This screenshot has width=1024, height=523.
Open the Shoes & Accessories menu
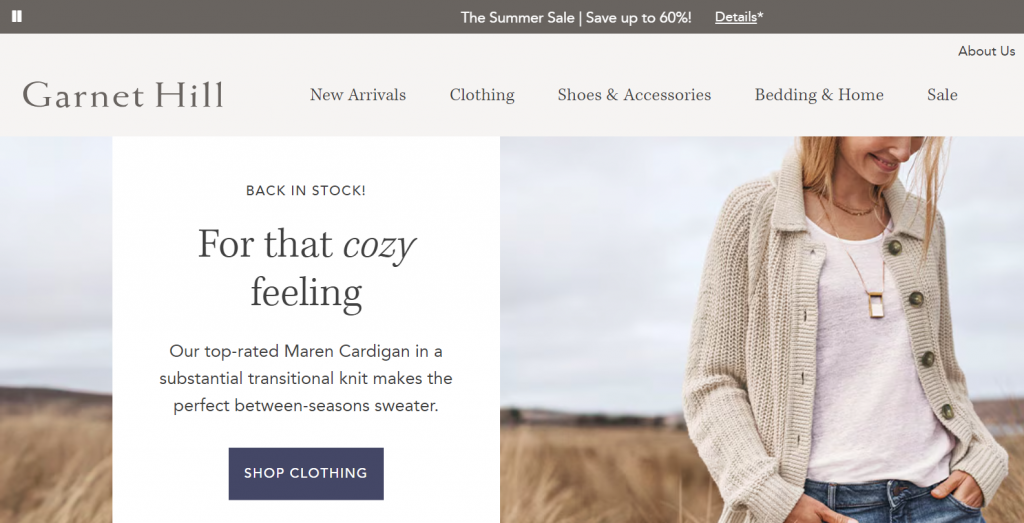(634, 95)
